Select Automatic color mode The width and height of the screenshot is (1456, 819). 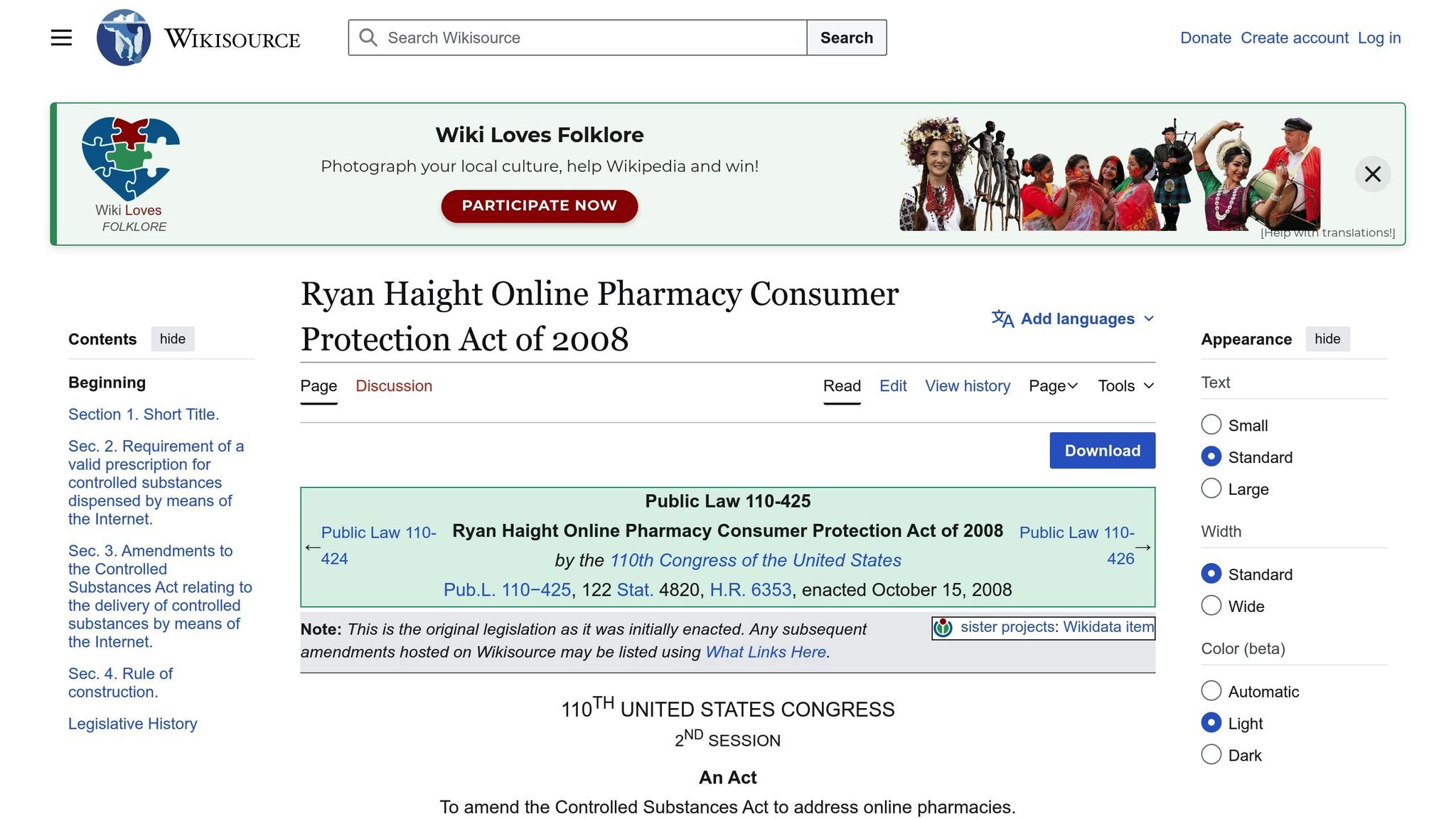click(1211, 691)
